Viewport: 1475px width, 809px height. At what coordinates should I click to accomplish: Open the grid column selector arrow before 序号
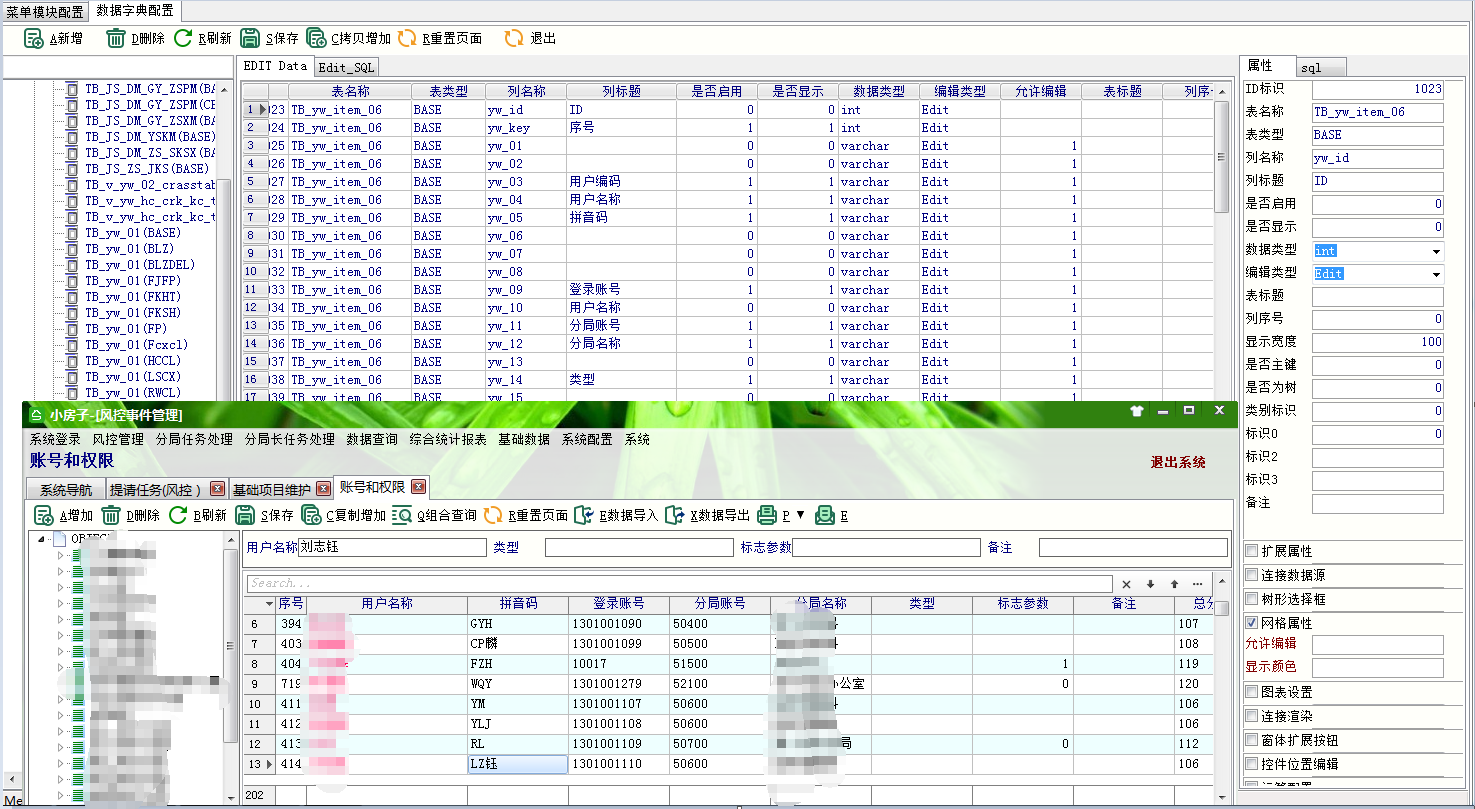[268, 604]
